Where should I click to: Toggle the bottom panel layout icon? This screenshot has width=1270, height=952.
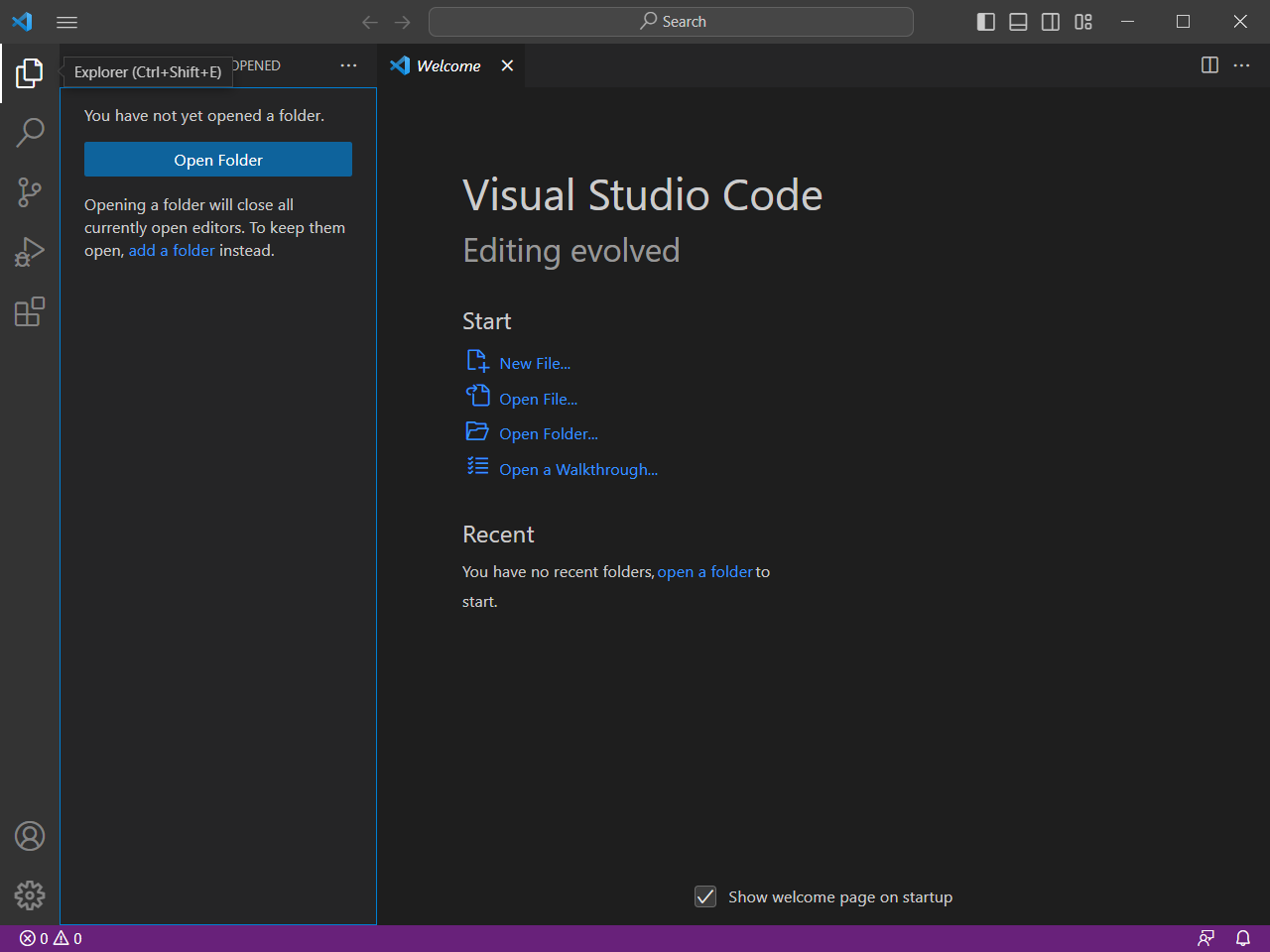click(1018, 22)
